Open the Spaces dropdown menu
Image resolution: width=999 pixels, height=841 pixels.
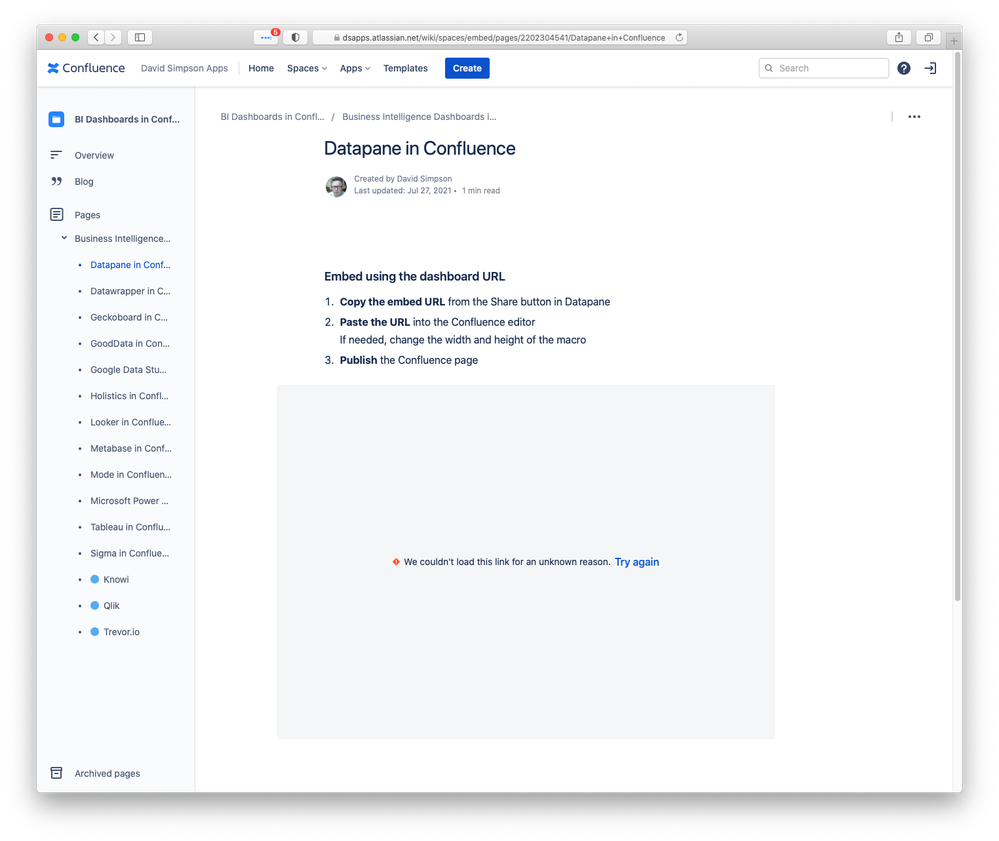306,68
